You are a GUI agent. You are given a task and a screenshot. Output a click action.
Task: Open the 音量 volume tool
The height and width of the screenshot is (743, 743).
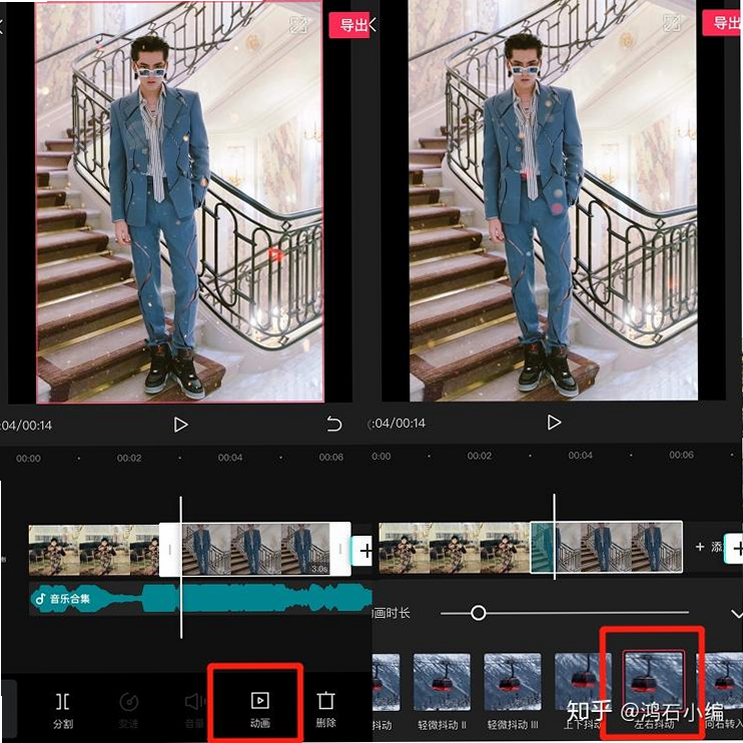(194, 709)
